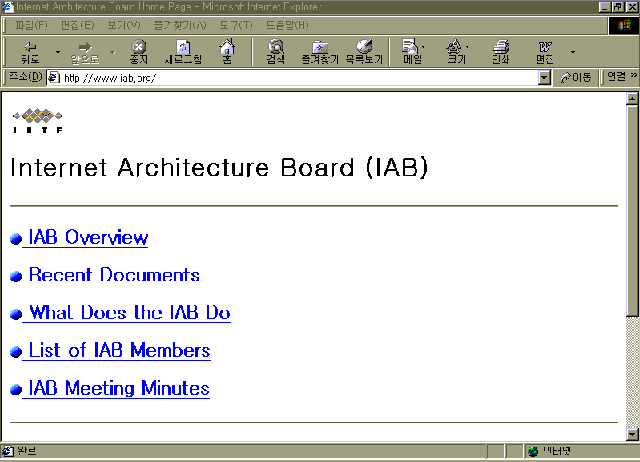The image size is (640, 462).
Task: Click the scroll up arrow
Action: [632, 99]
